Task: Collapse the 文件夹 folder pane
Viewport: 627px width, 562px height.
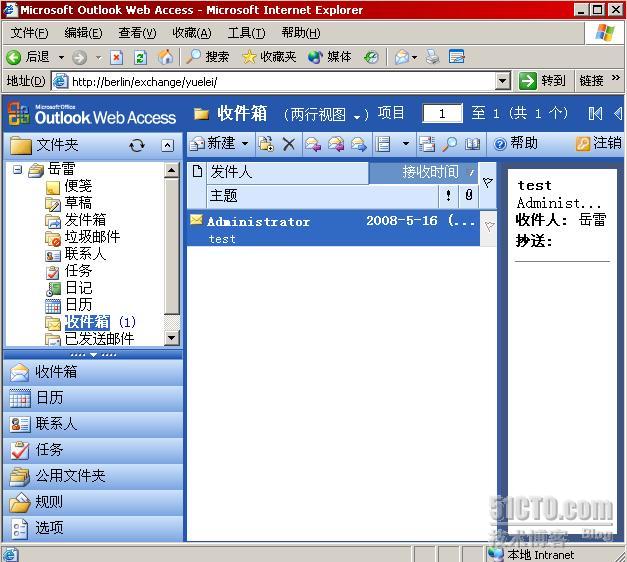Action: point(167,145)
